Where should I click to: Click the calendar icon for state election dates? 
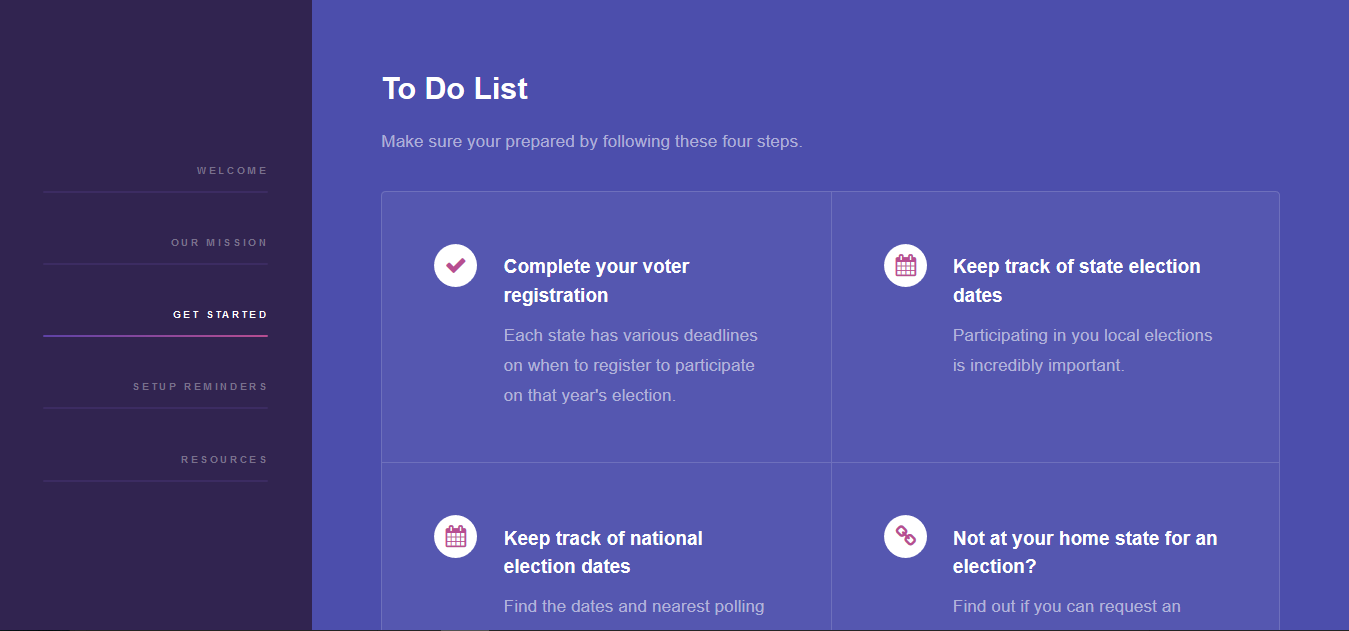[905, 266]
